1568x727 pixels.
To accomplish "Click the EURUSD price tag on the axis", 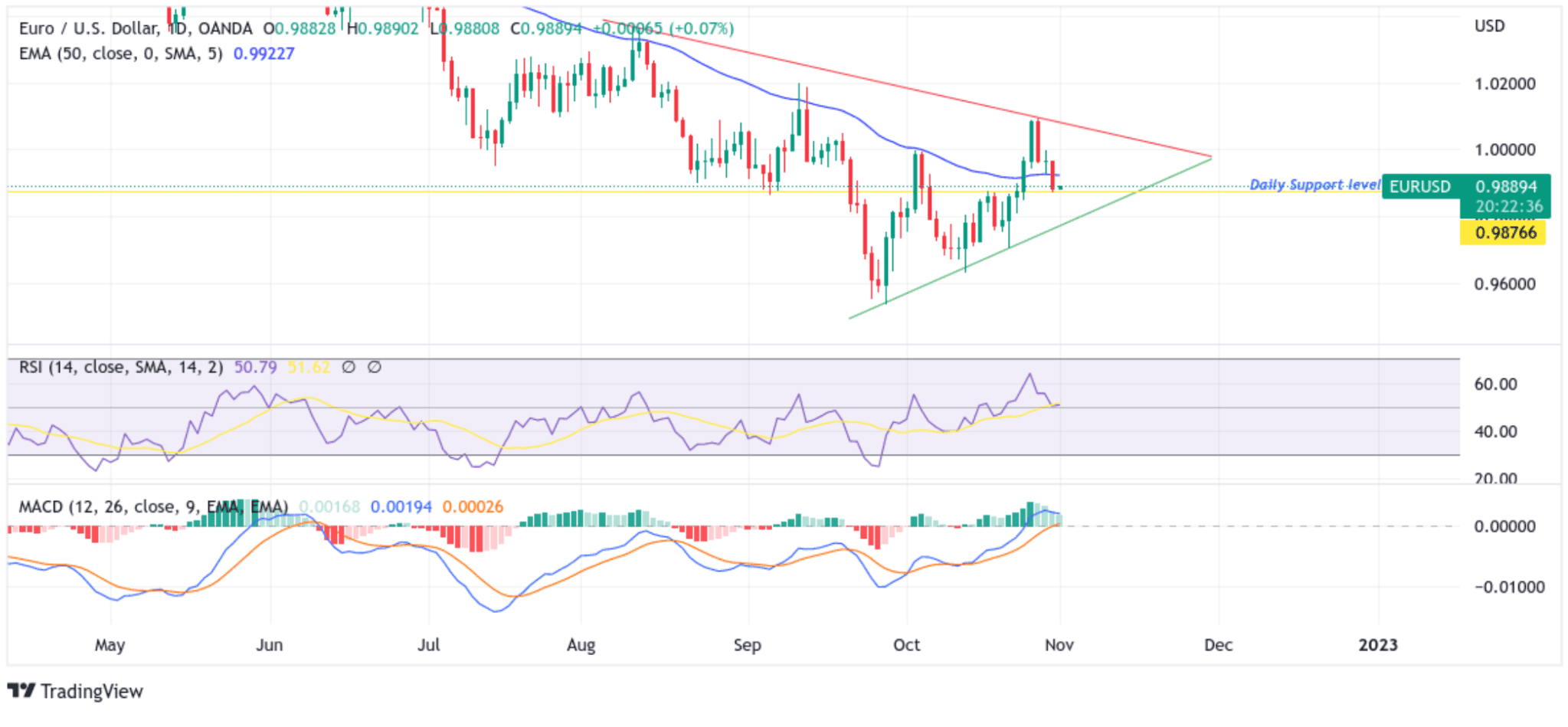I will pos(1420,187).
